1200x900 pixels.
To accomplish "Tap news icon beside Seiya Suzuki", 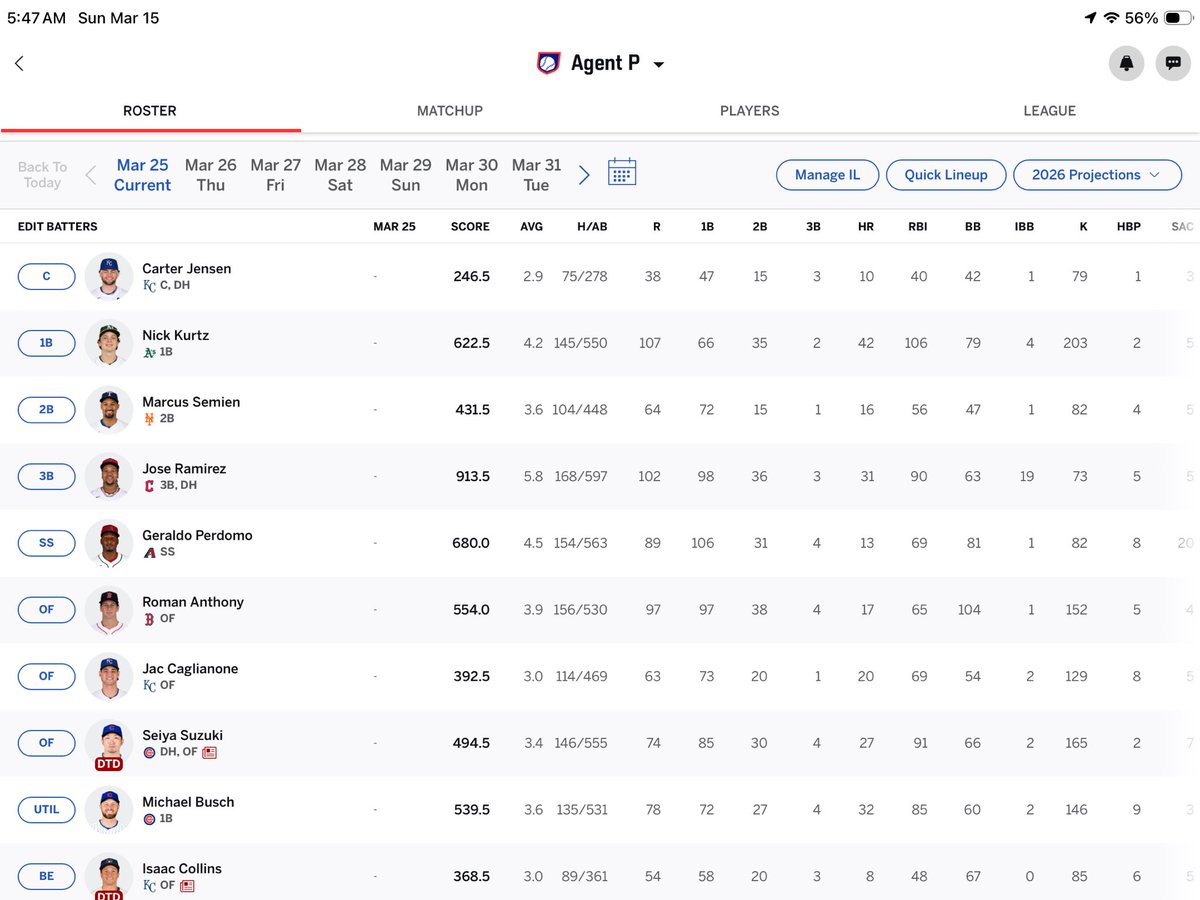I will click(209, 752).
